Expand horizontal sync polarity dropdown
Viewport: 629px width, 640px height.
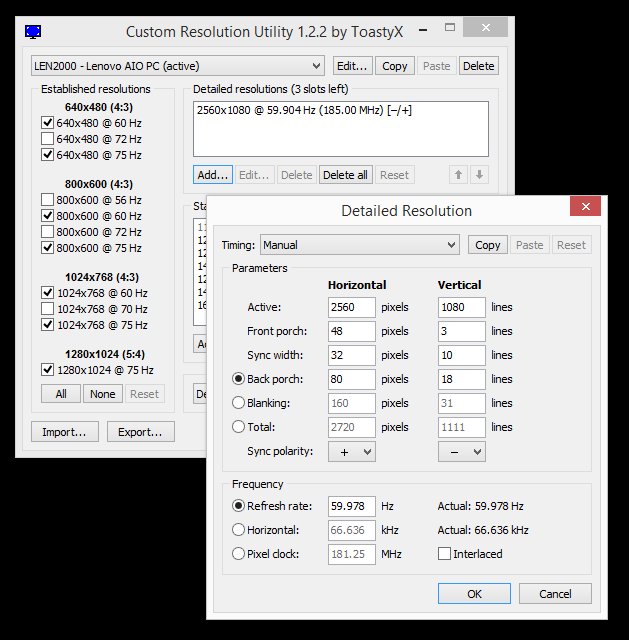[x=351, y=452]
